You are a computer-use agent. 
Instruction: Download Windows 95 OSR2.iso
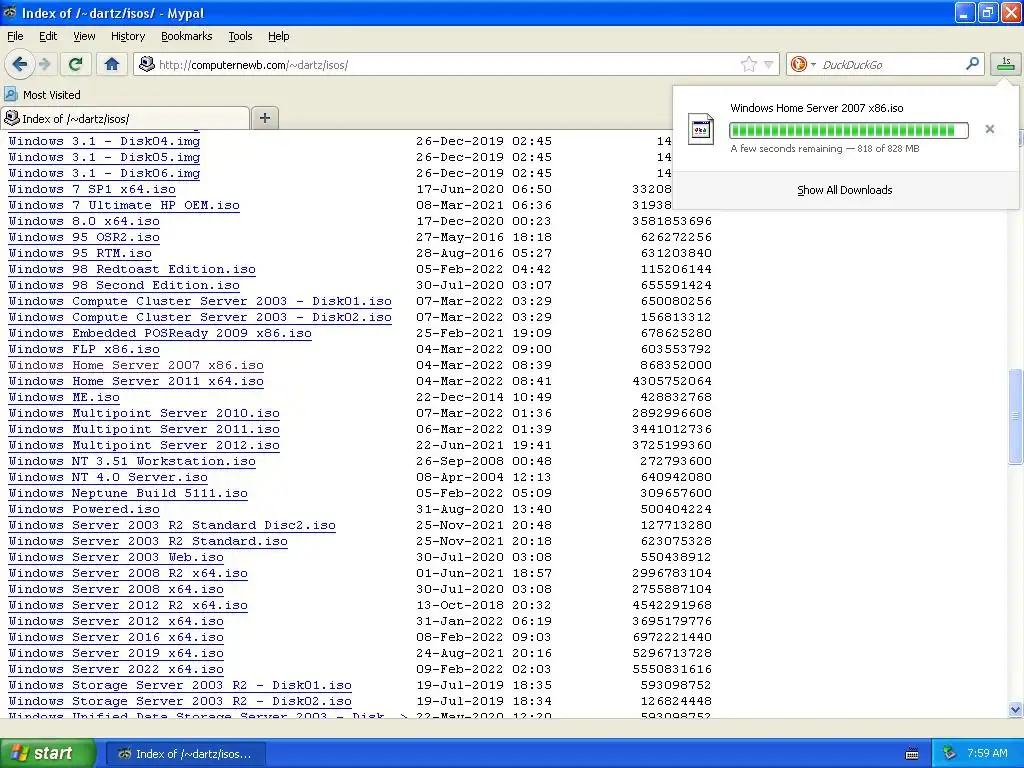(x=84, y=237)
